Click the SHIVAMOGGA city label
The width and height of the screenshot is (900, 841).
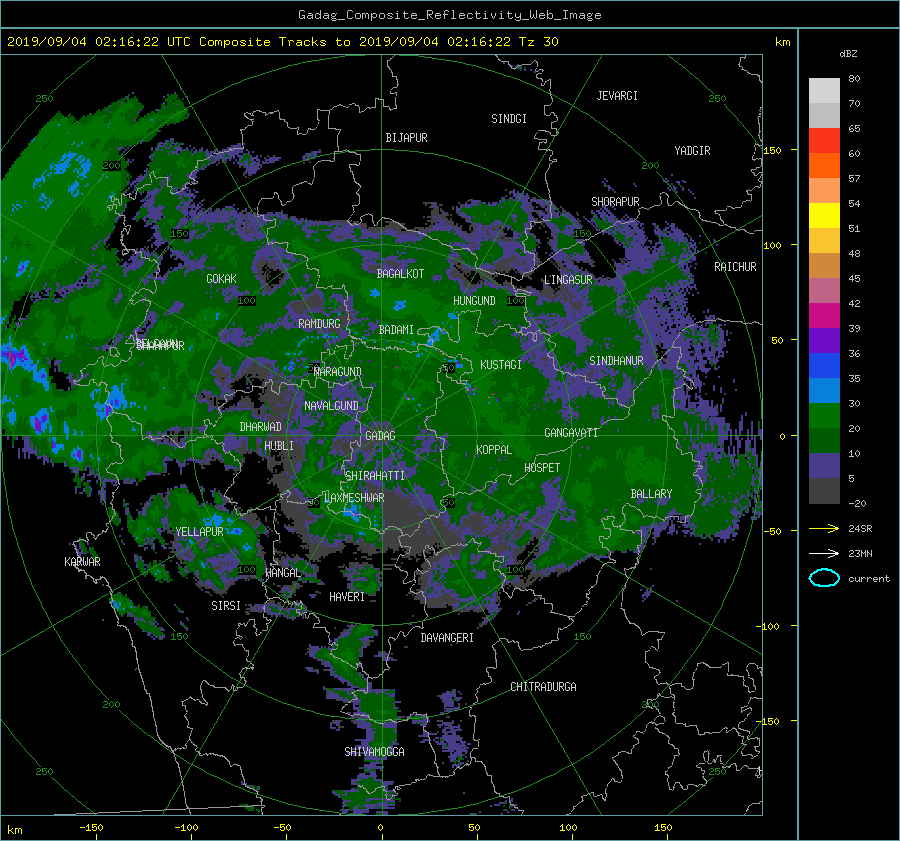pyautogui.click(x=374, y=751)
